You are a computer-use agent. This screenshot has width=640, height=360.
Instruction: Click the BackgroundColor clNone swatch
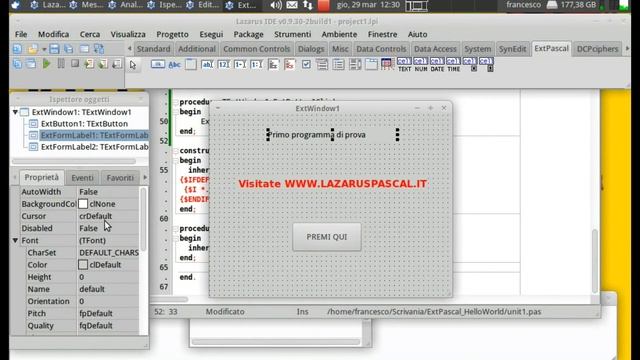click(83, 204)
